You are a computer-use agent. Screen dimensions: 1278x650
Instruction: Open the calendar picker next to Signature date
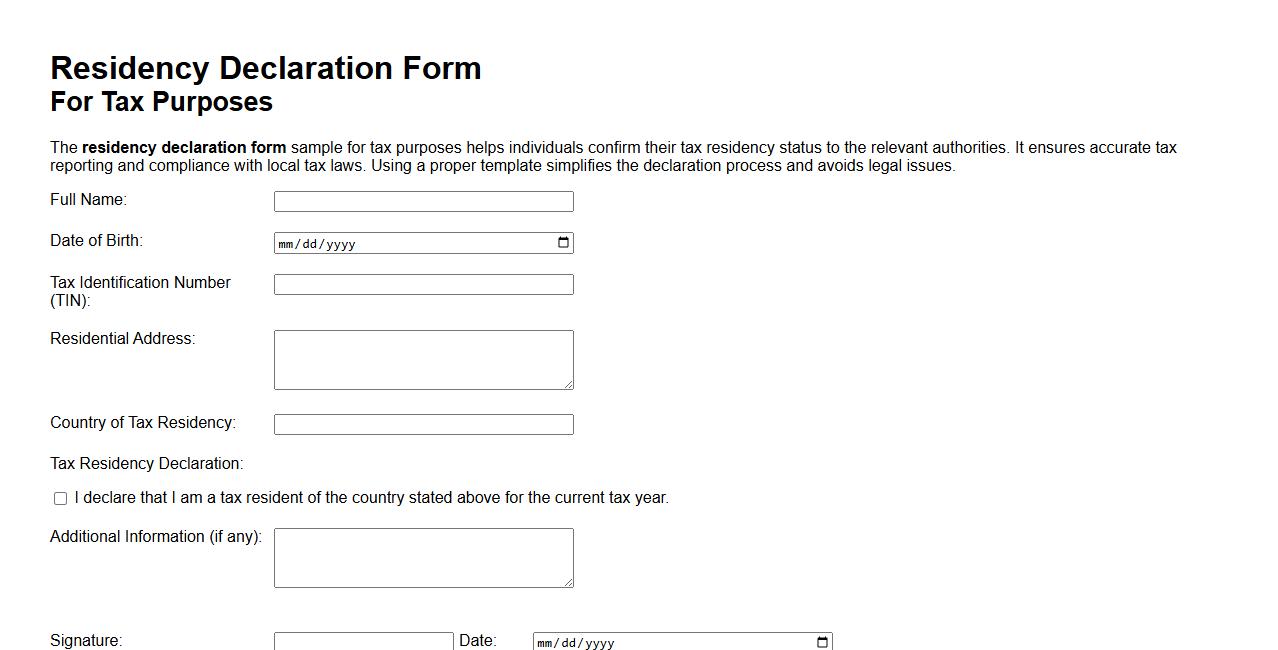pyautogui.click(x=821, y=642)
